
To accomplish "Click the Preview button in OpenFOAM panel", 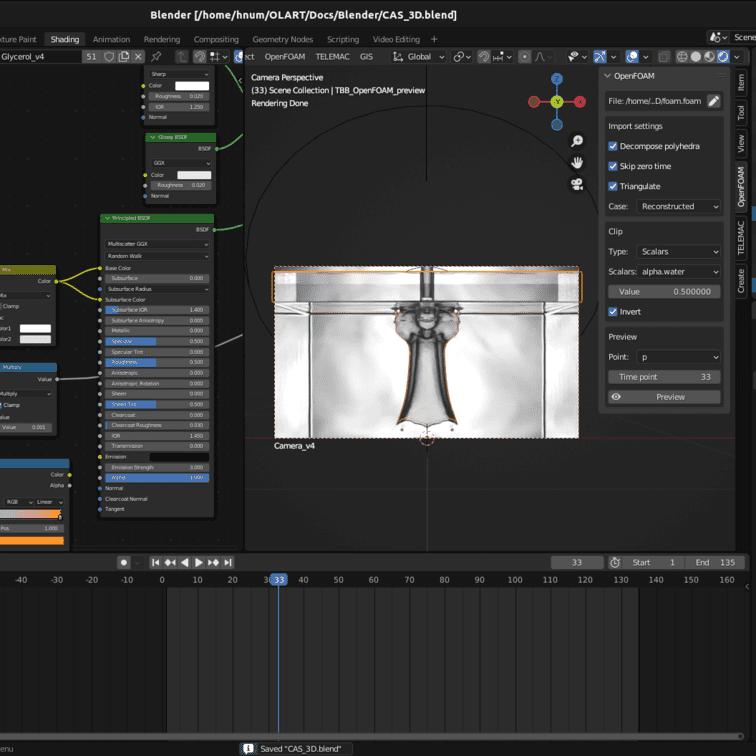I will tap(664, 397).
